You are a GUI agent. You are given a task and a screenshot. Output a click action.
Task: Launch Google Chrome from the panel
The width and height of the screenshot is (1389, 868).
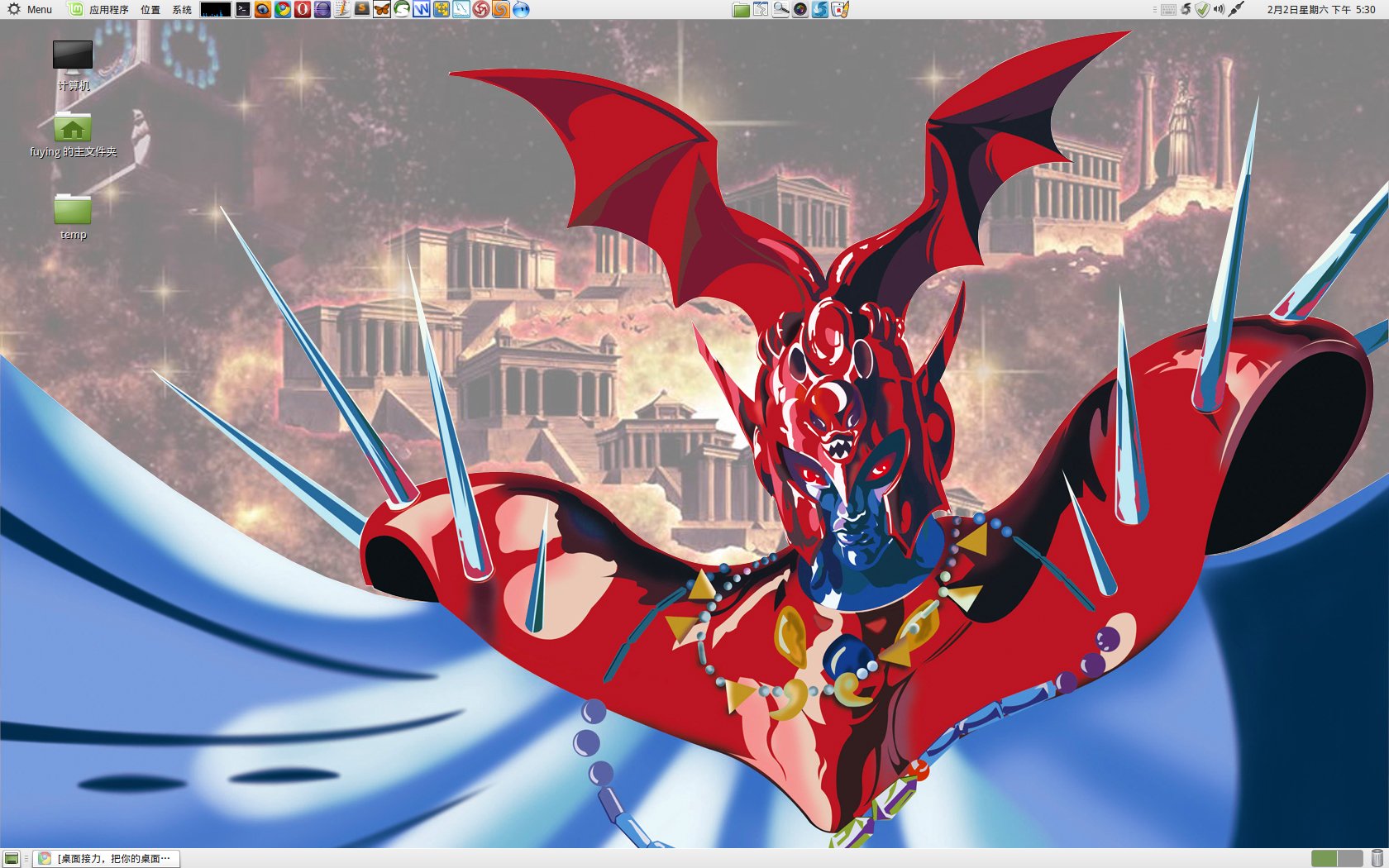(283, 9)
